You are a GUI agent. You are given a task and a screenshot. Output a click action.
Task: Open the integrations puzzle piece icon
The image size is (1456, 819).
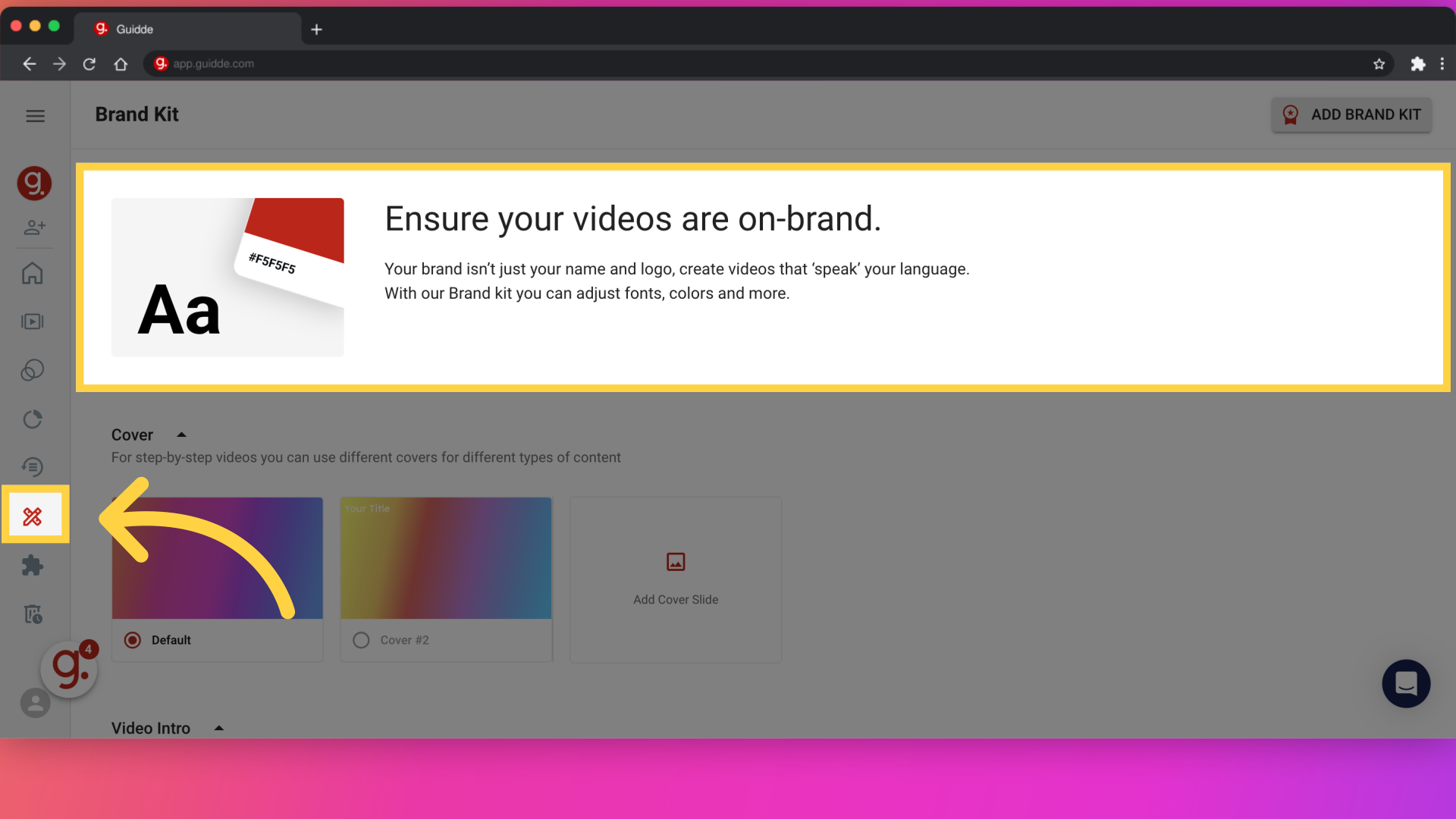[33, 565]
